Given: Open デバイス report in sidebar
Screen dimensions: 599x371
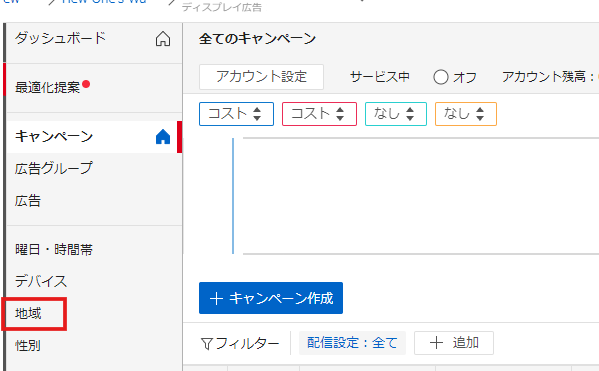Looking at the screenshot, I should (x=41, y=281).
